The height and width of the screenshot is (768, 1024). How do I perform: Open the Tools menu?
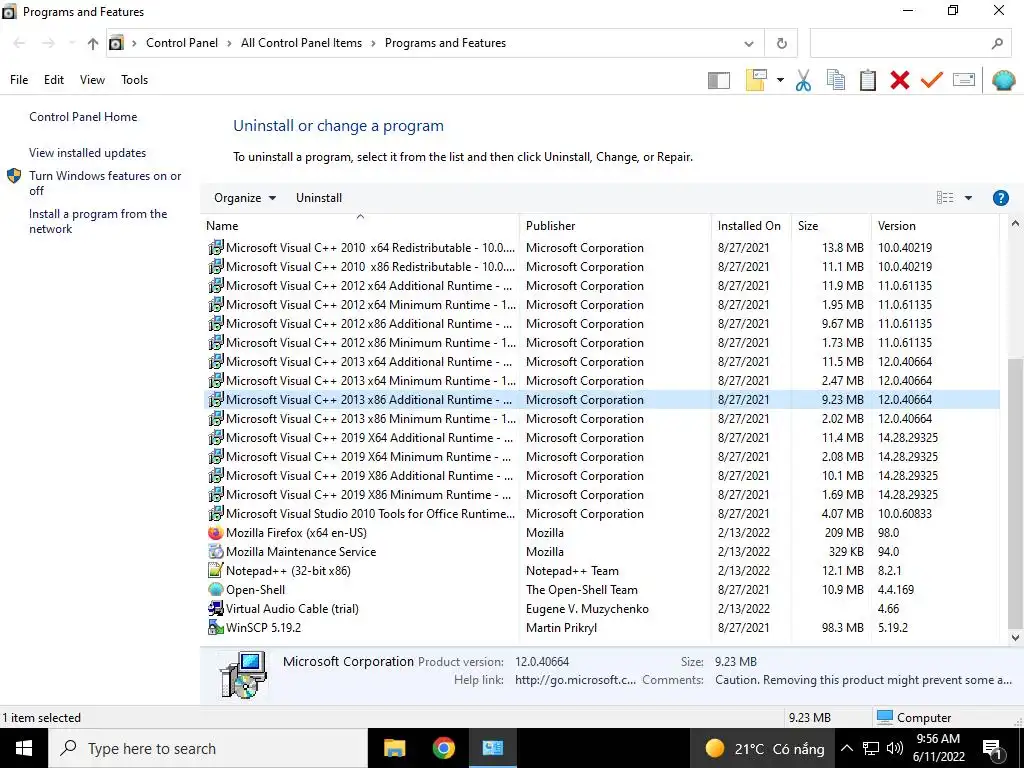(x=134, y=80)
